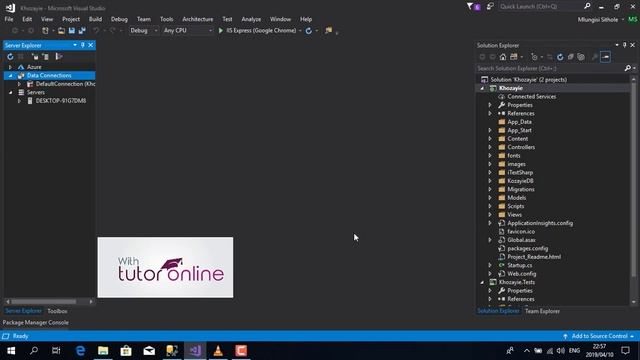640x360 pixels.
Task: Click browser refresh icon beside IIS Express
Action: 309,31
